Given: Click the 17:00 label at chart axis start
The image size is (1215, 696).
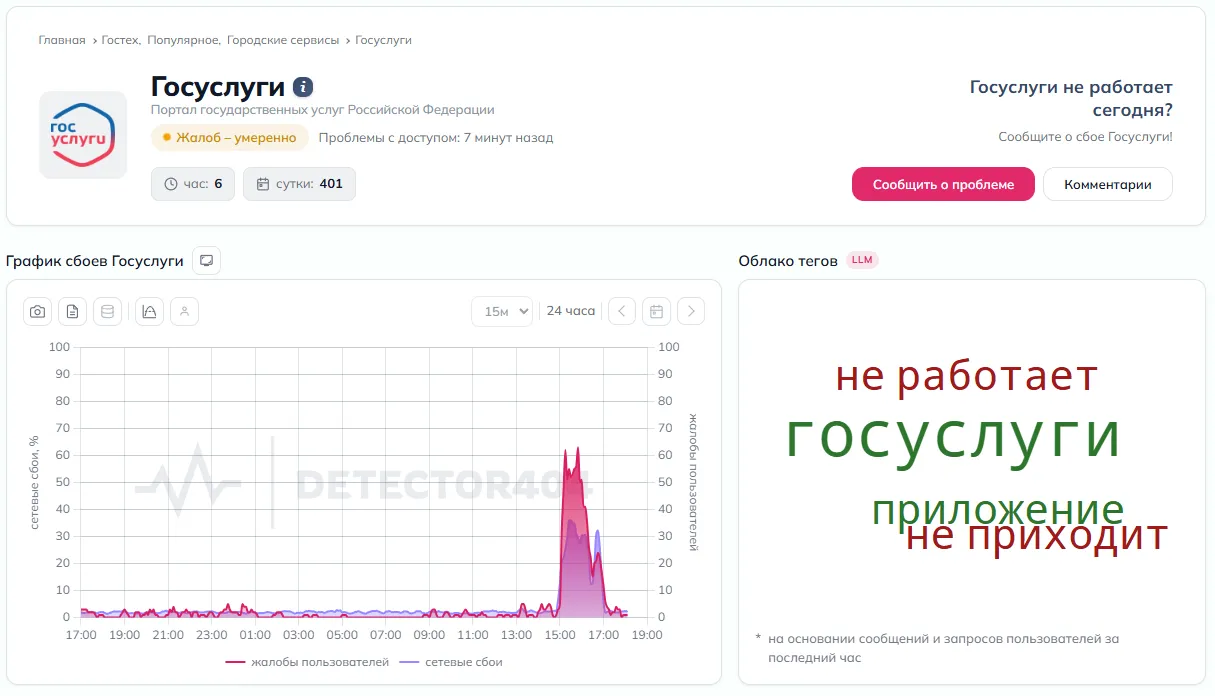Looking at the screenshot, I should coord(81,635).
